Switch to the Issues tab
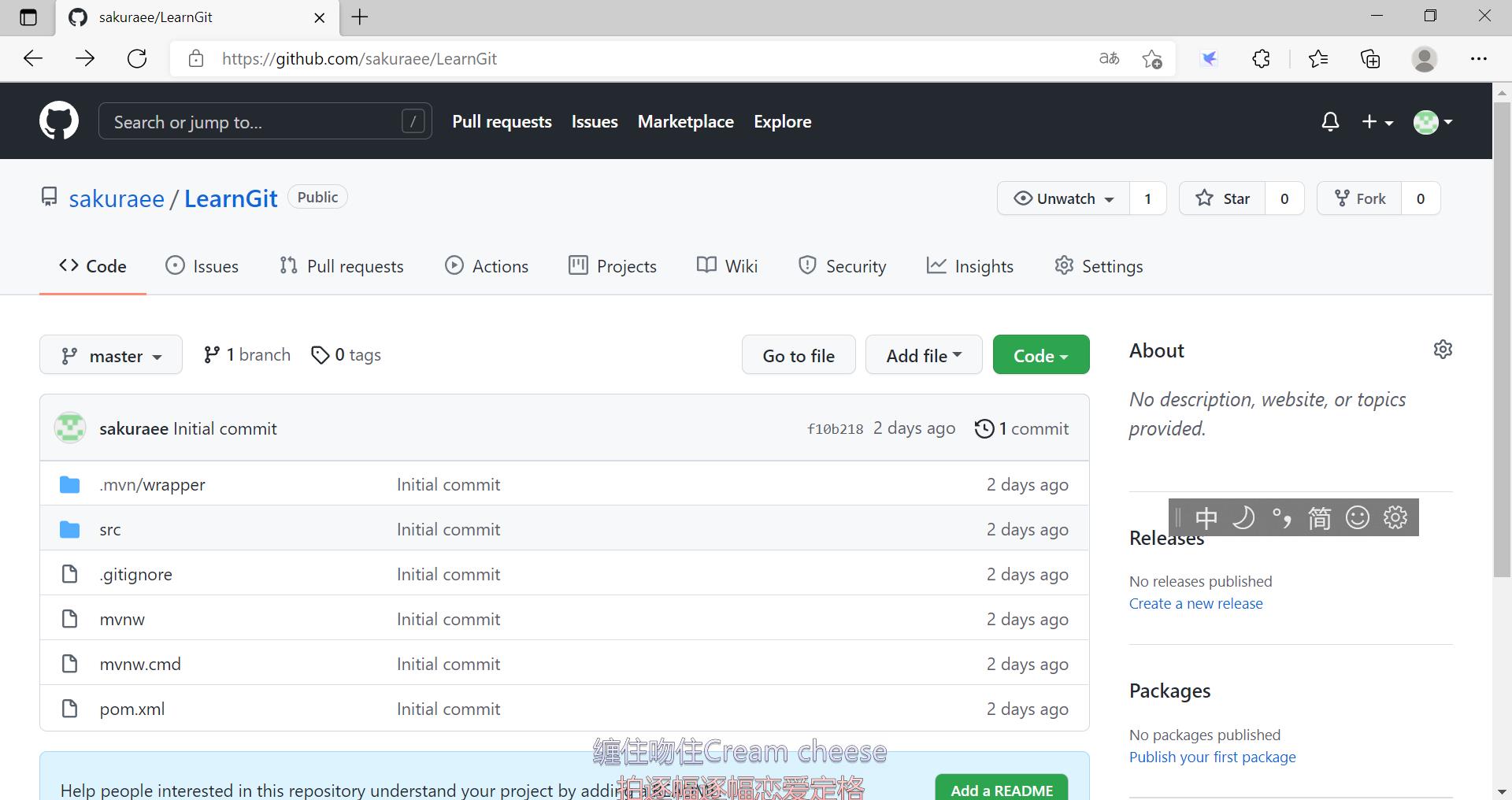 (202, 266)
